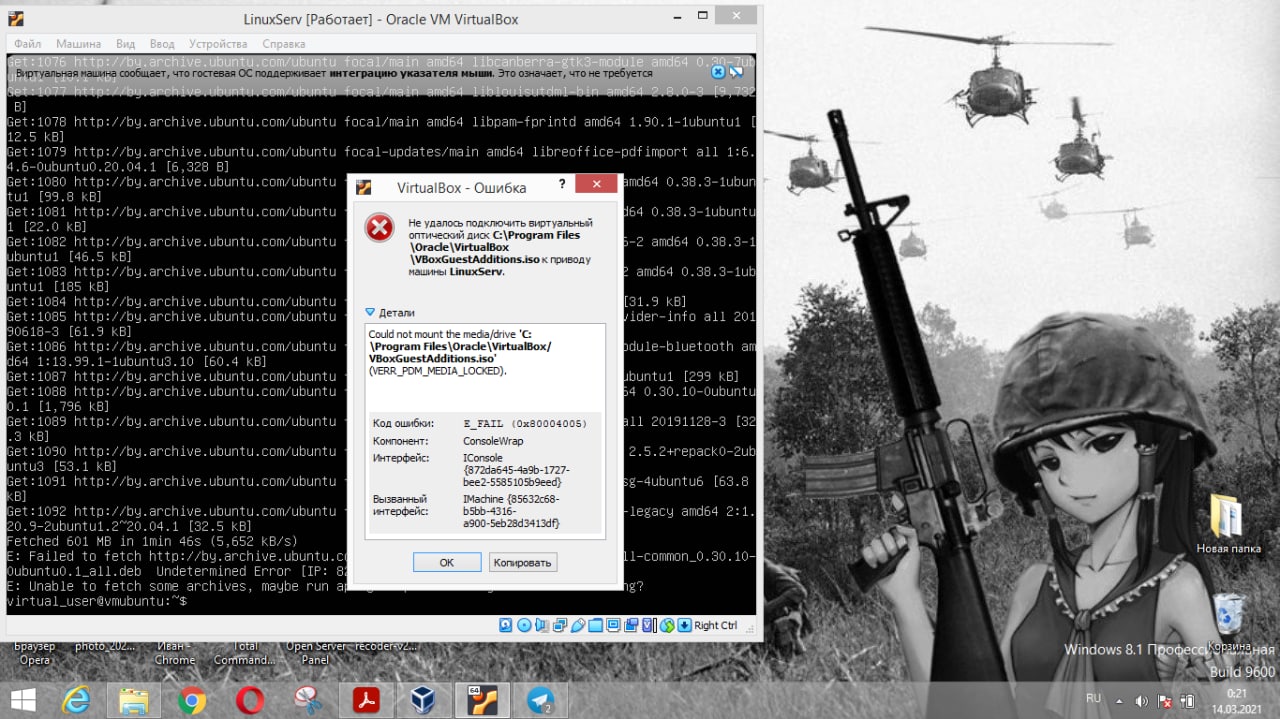
Task: Open the Устройства menu
Action: (218, 44)
